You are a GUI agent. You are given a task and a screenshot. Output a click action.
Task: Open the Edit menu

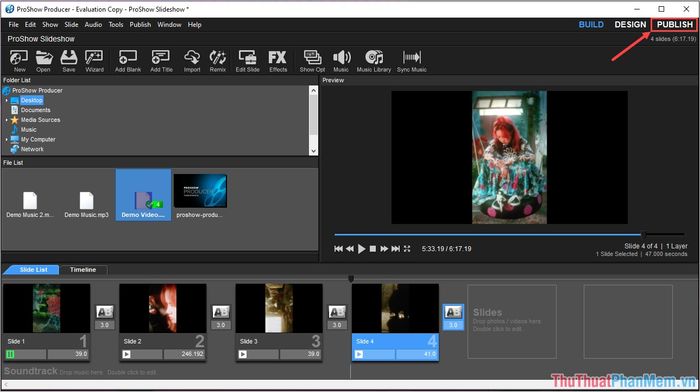click(x=30, y=25)
